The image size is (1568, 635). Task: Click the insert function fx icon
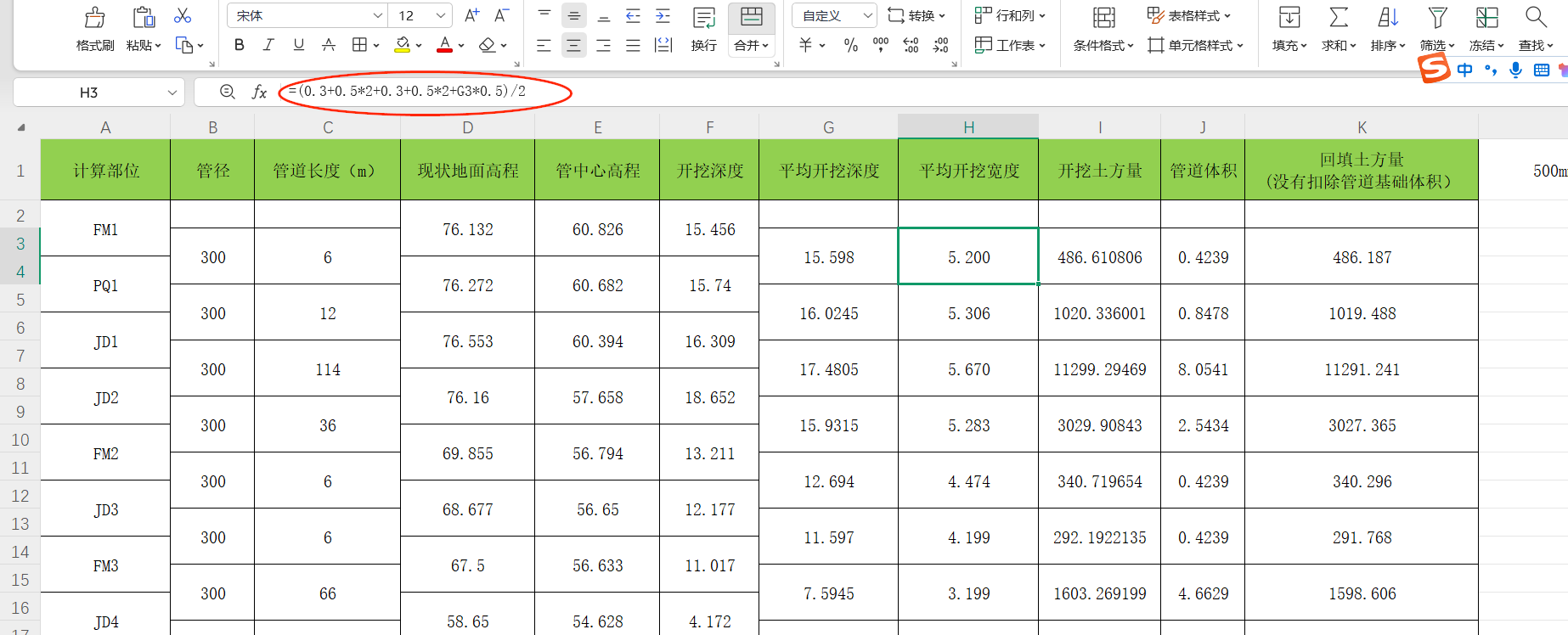(x=260, y=92)
